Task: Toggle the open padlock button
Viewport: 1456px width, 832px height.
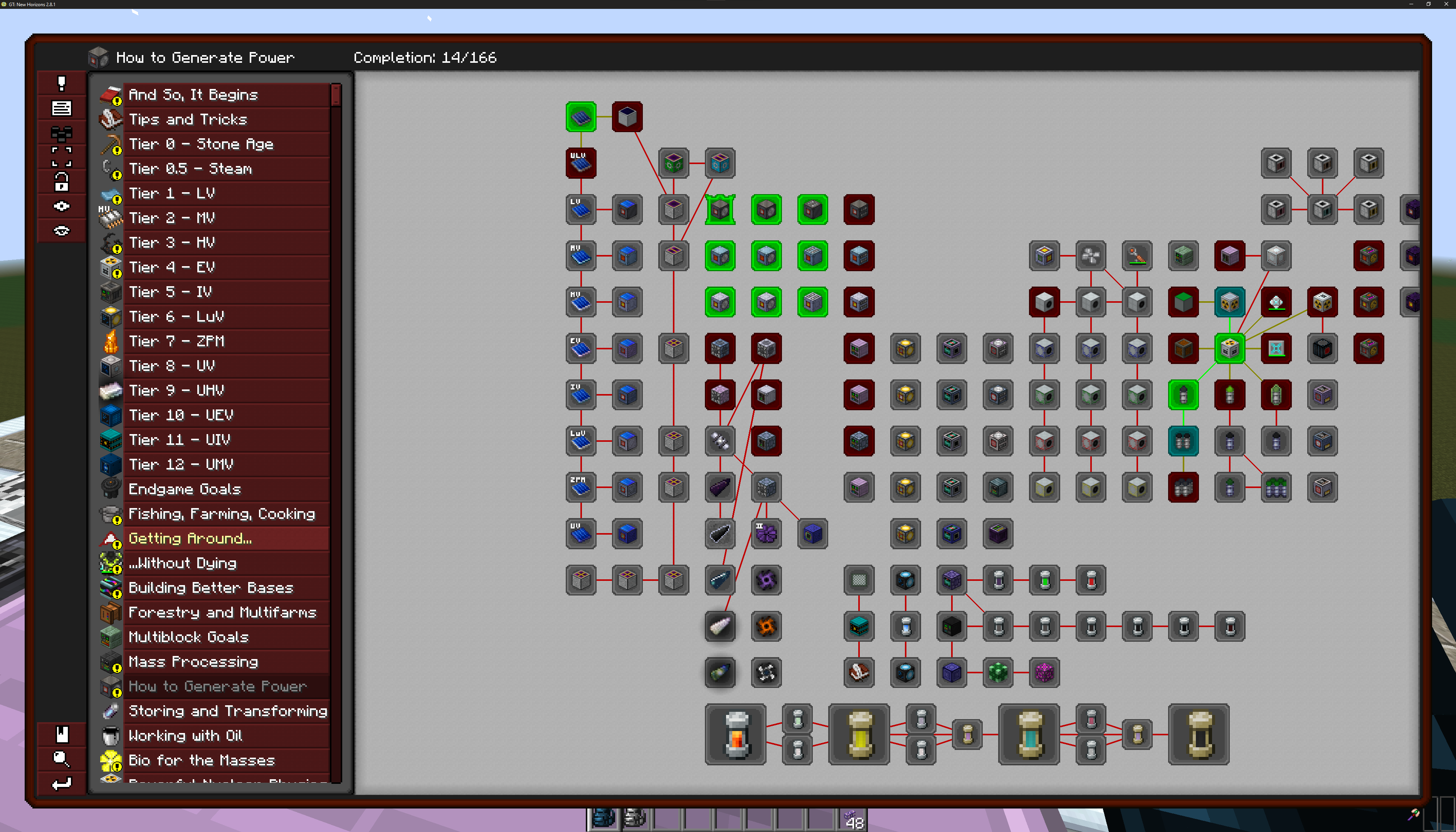Action: coord(62,182)
